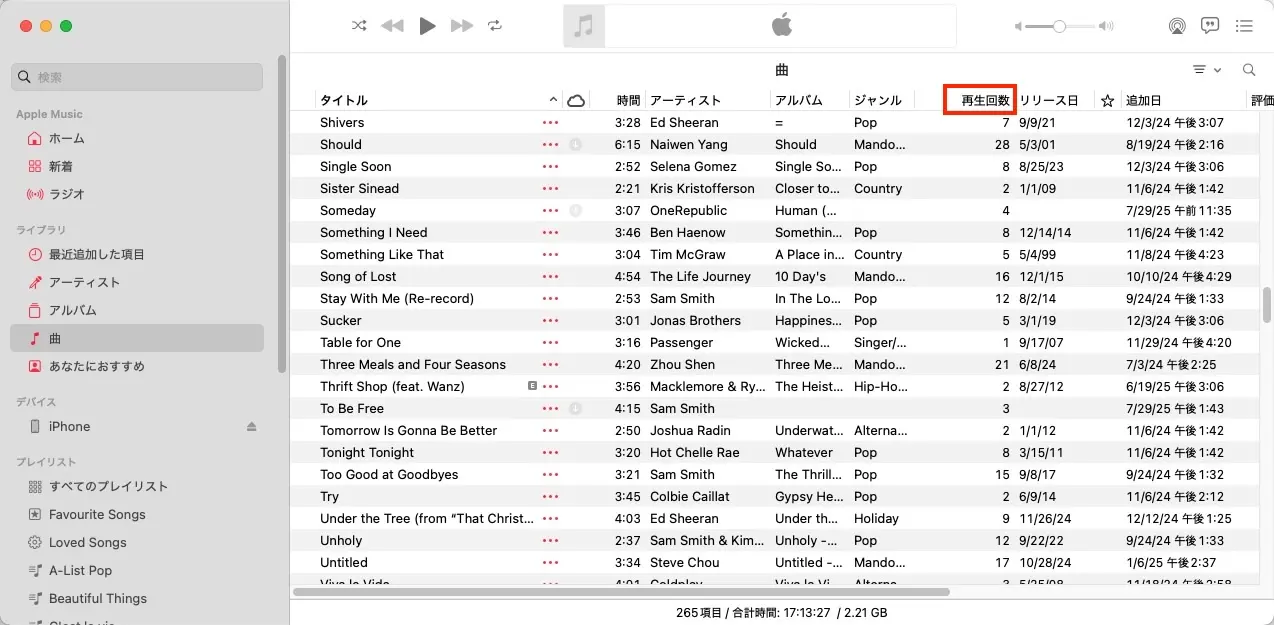Click the AirPlay streaming icon
This screenshot has height=625, width=1274.
1177,26
